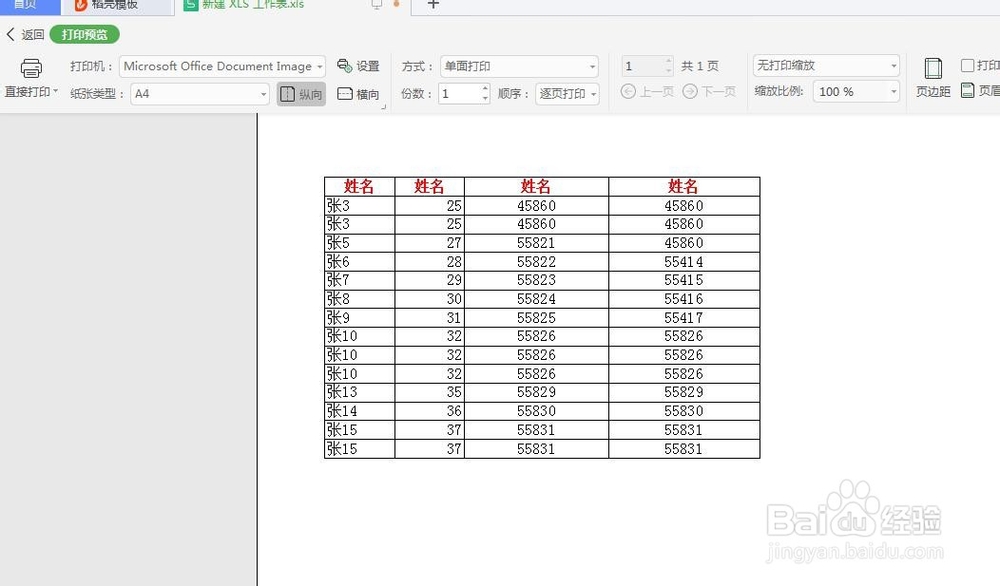Select 纵向 portrait orientation

pos(301,94)
